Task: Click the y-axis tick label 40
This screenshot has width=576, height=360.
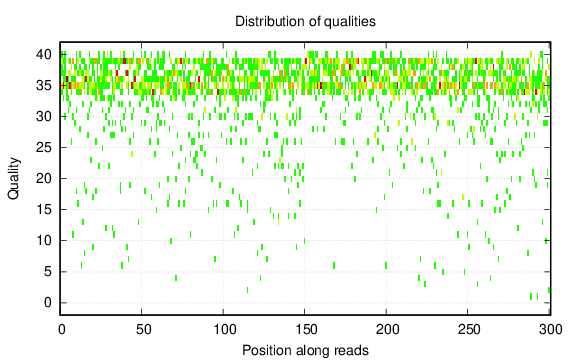Action: click(44, 55)
